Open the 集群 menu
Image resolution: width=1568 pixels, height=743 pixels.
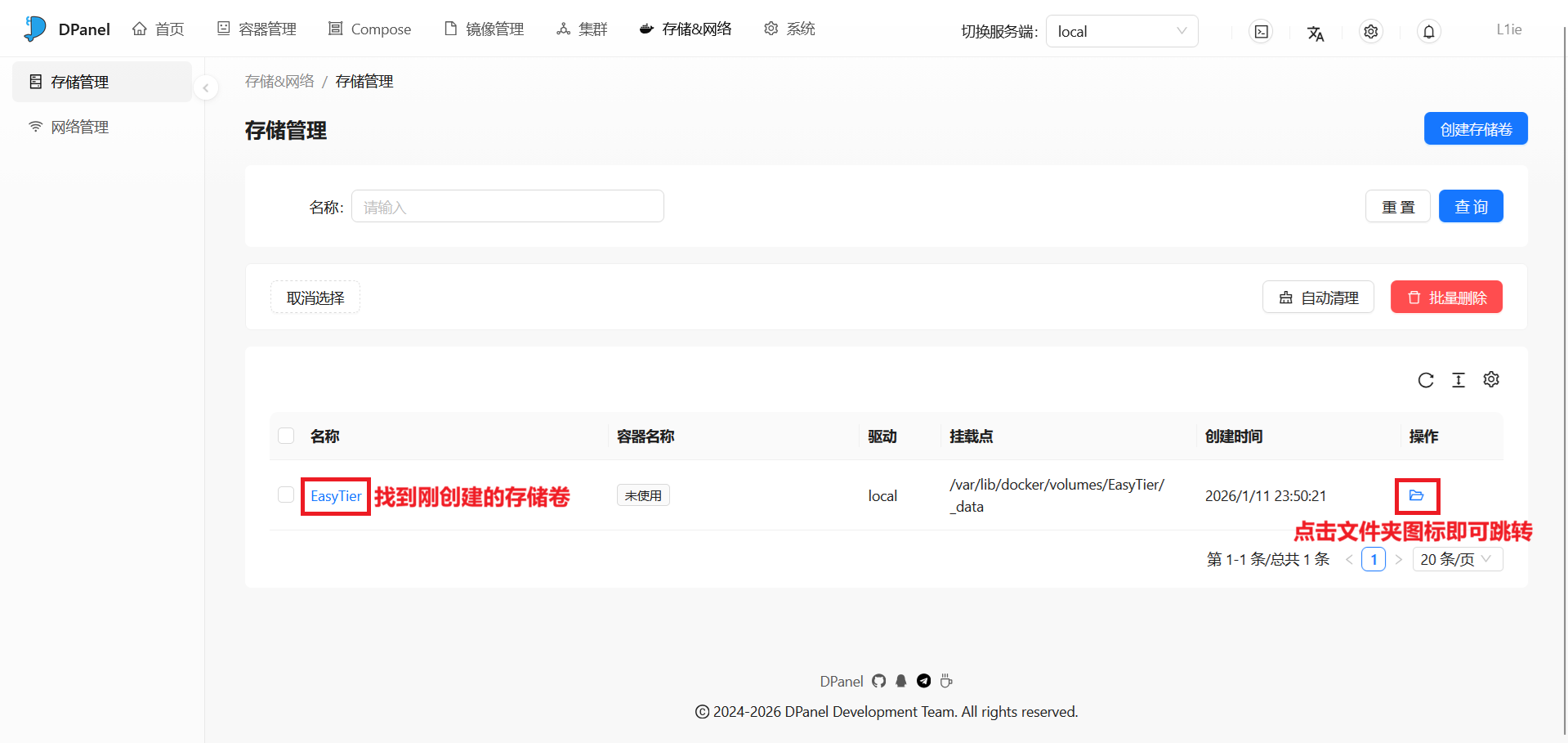[x=583, y=29]
